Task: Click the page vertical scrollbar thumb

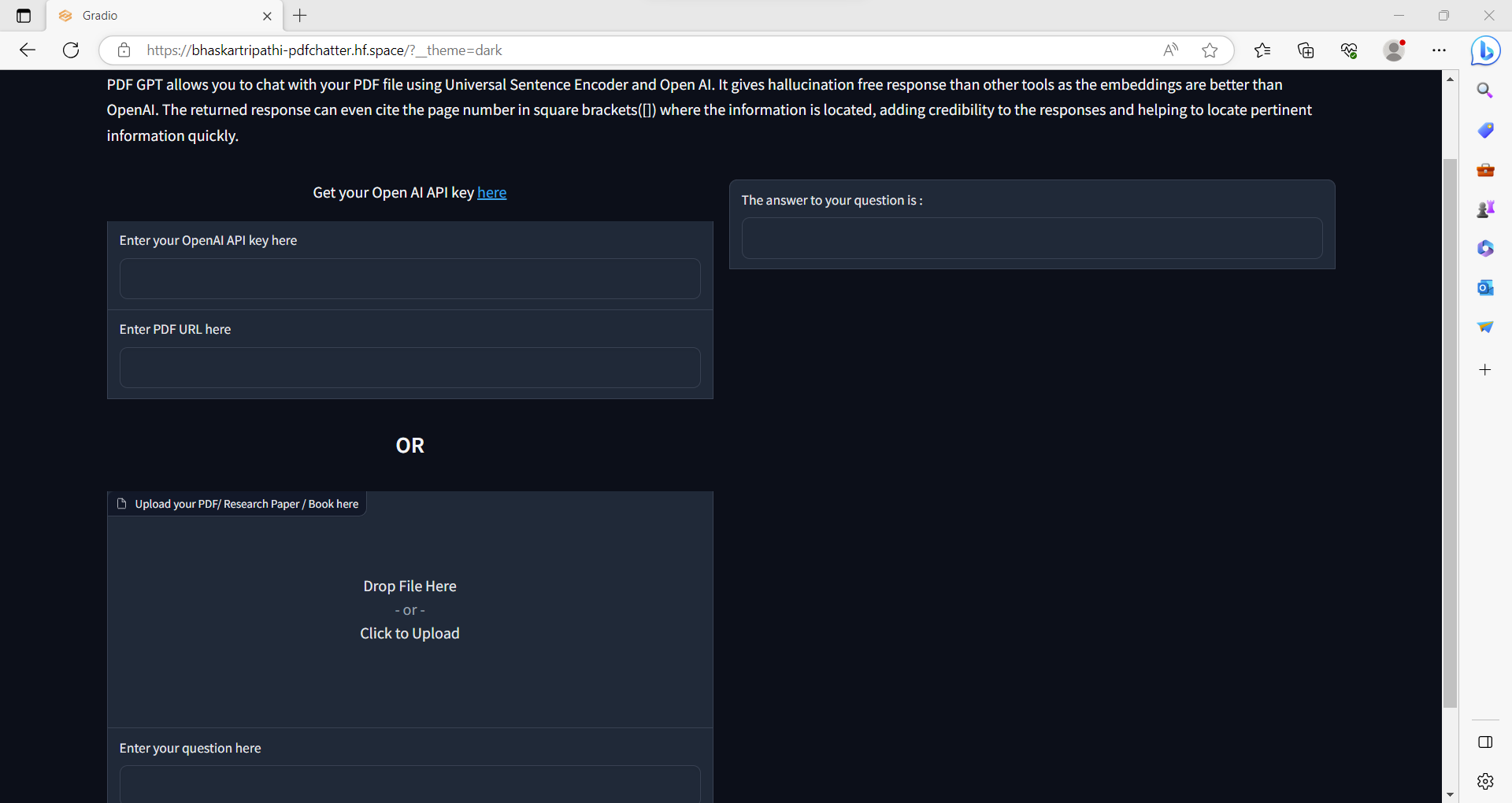Action: click(1450, 433)
